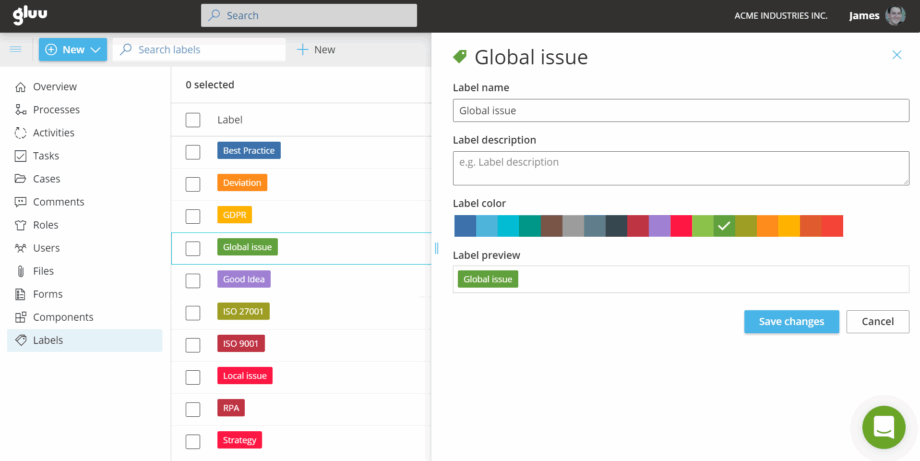This screenshot has height=461, width=920.
Task: Toggle the select-all checkbox in the Label header
Action: (193, 120)
